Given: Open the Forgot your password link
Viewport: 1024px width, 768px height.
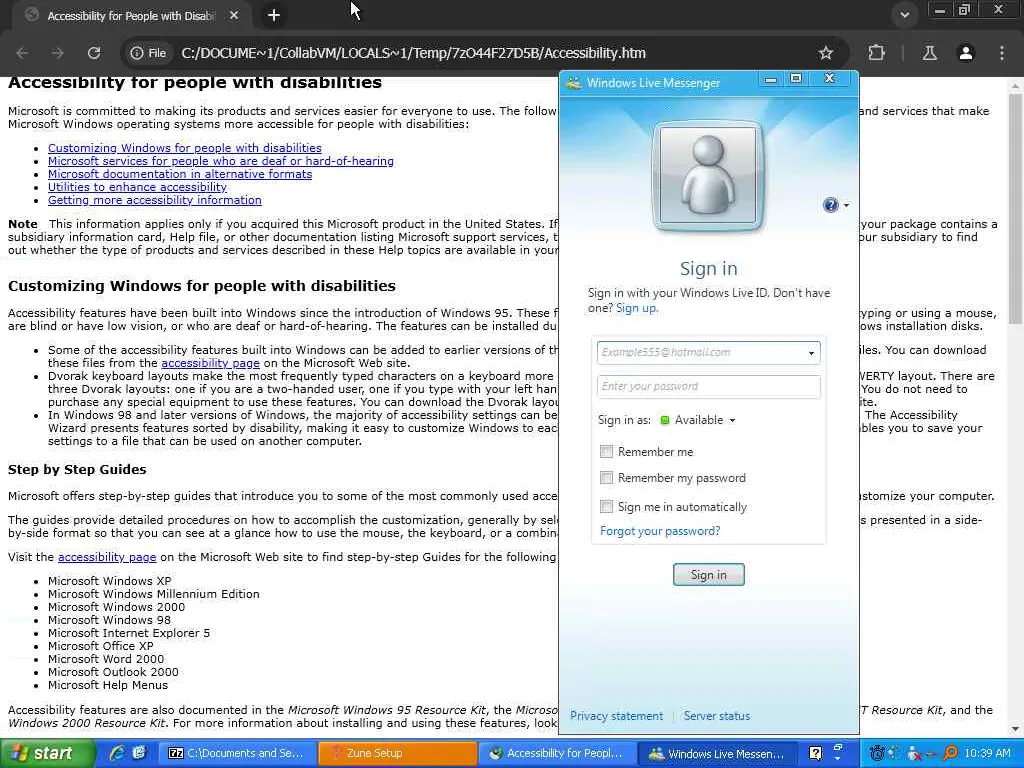Looking at the screenshot, I should pyautogui.click(x=660, y=531).
